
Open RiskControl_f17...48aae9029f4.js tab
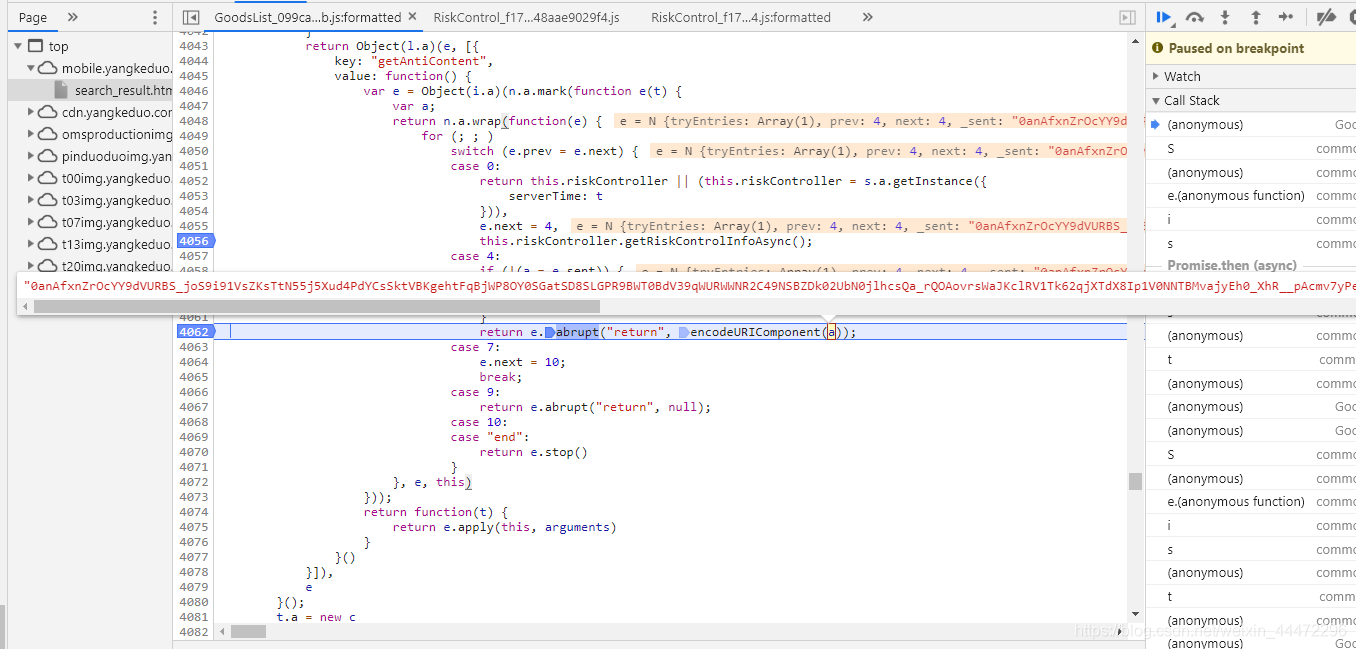[526, 17]
